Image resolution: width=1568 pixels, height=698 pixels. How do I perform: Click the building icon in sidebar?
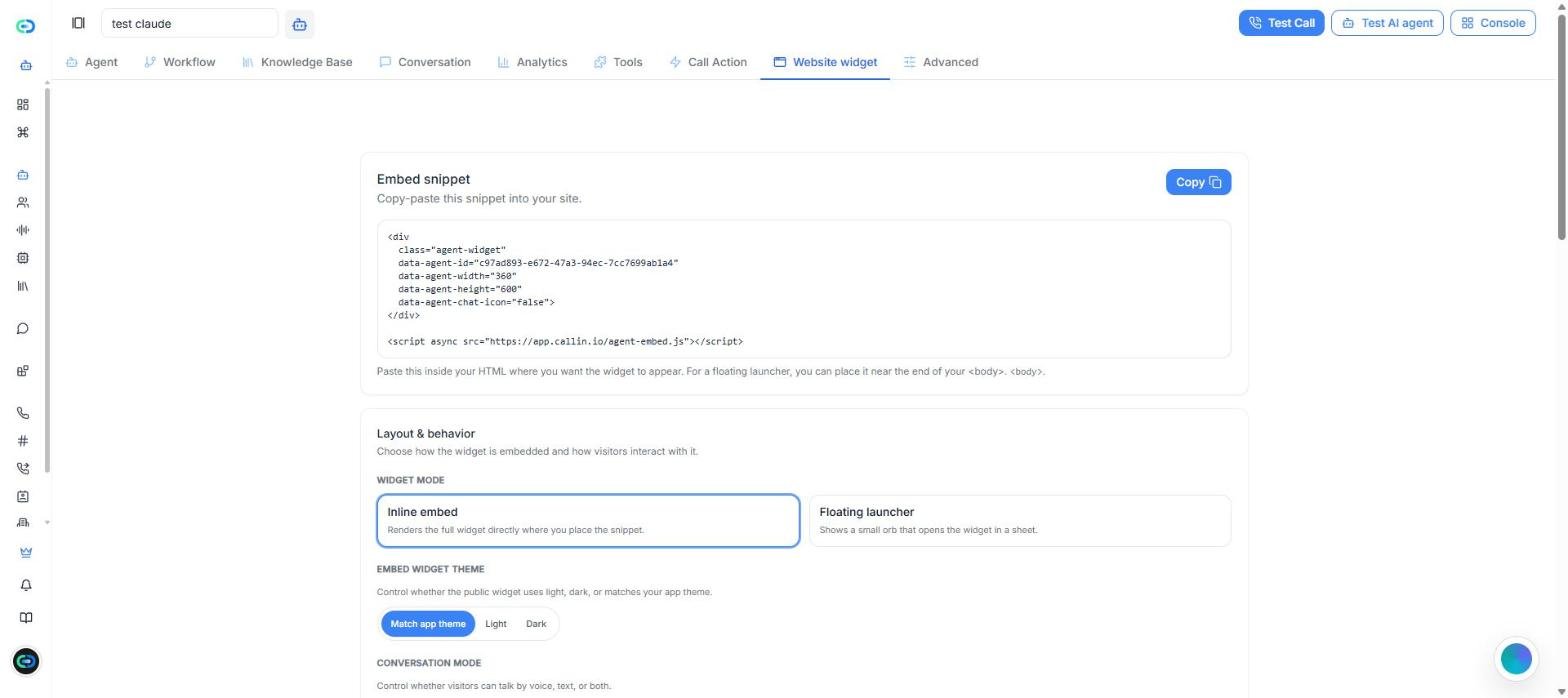pos(23,522)
